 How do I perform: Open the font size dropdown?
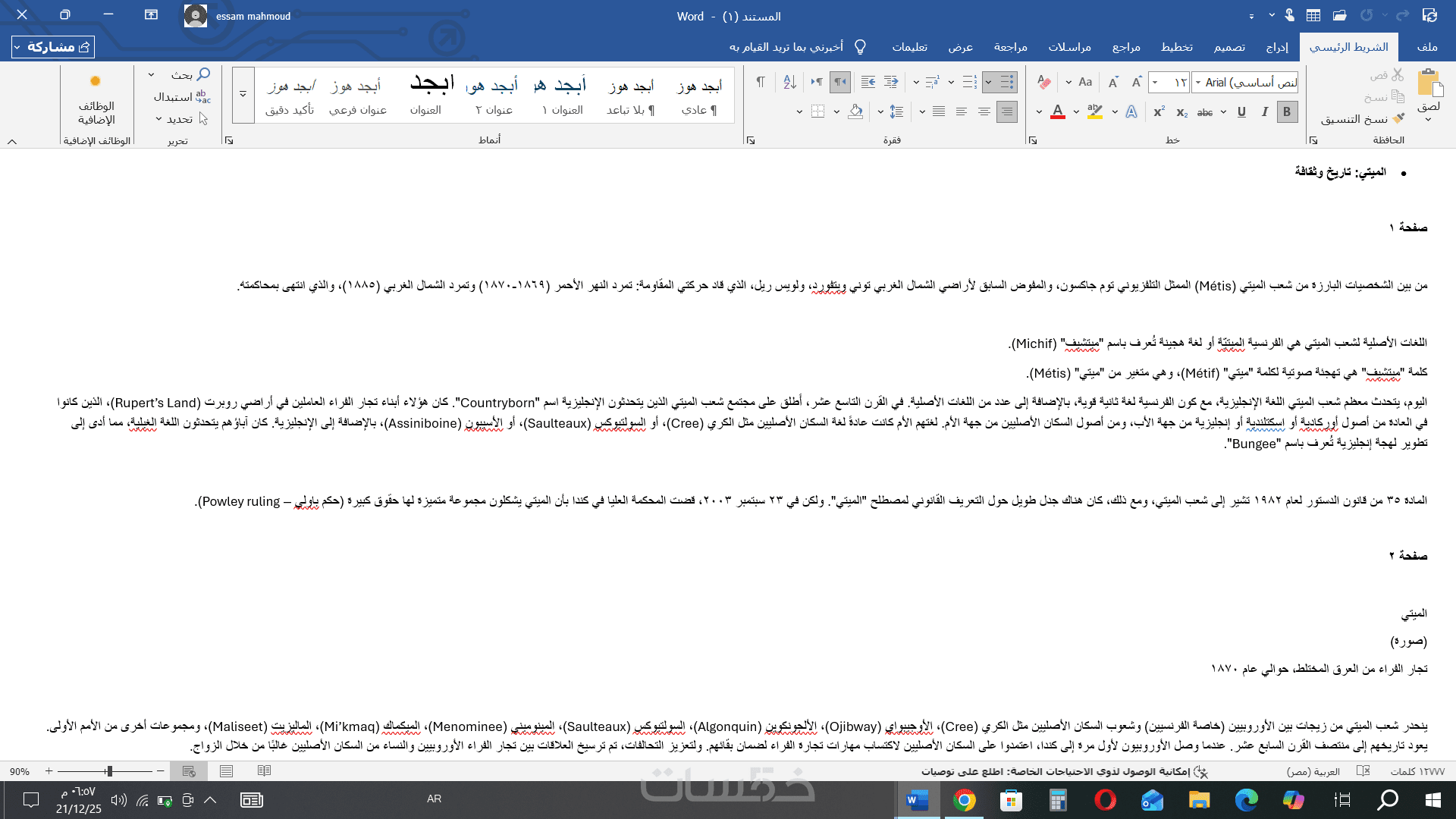1155,82
